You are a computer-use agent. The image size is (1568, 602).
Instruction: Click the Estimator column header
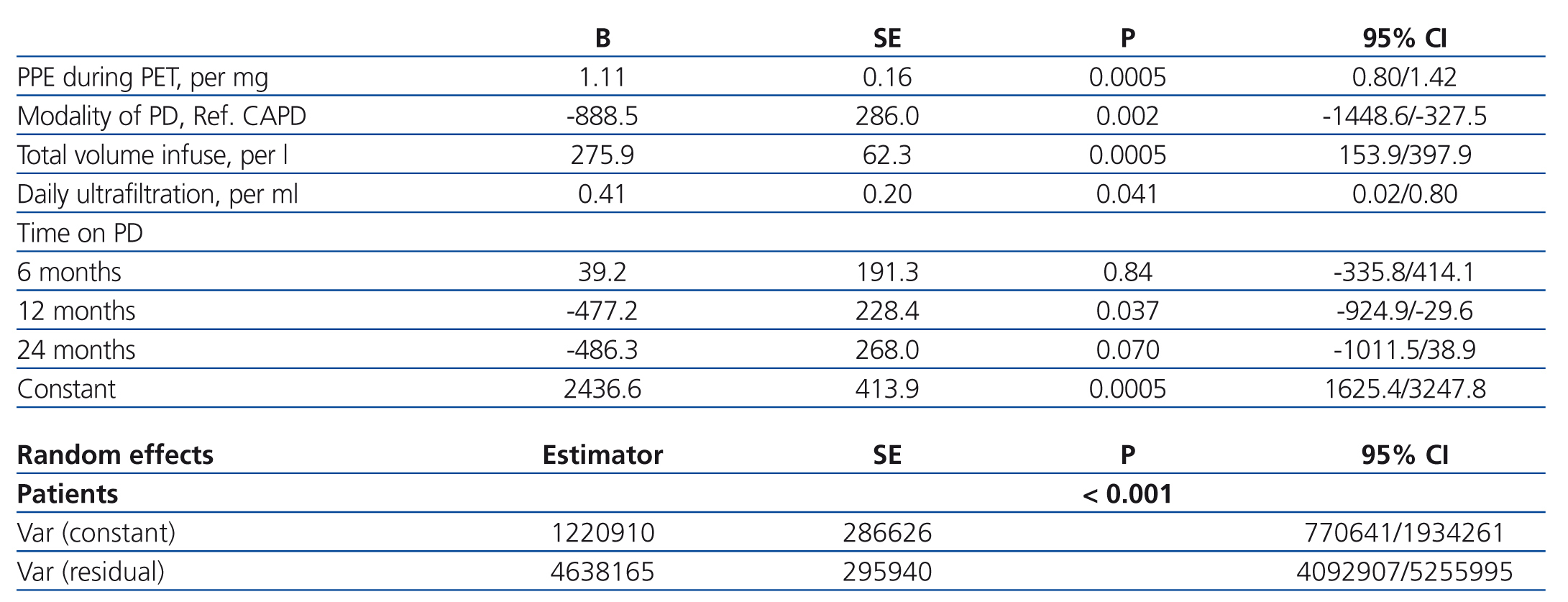point(602,455)
